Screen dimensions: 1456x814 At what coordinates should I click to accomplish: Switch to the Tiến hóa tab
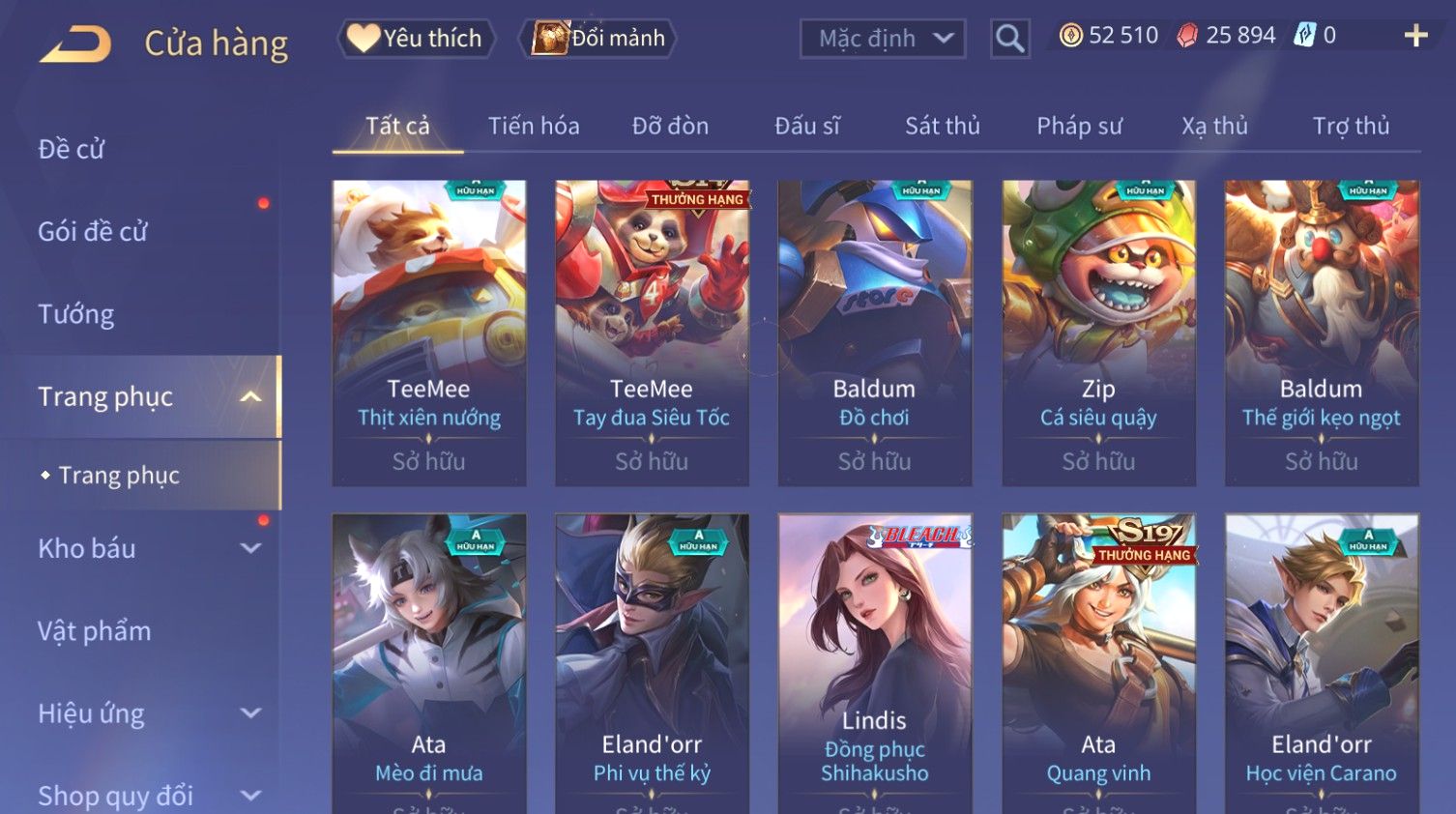pos(534,126)
